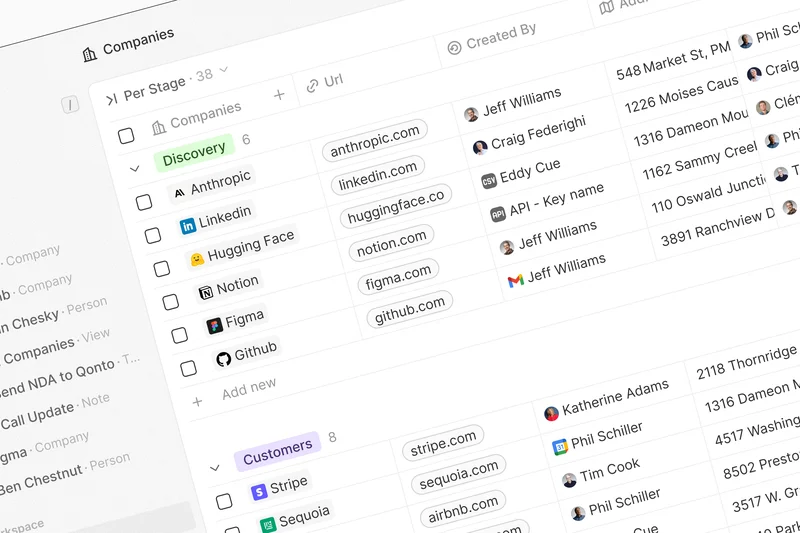800x533 pixels.
Task: Check the Stripe row checkbox
Action: point(224,501)
